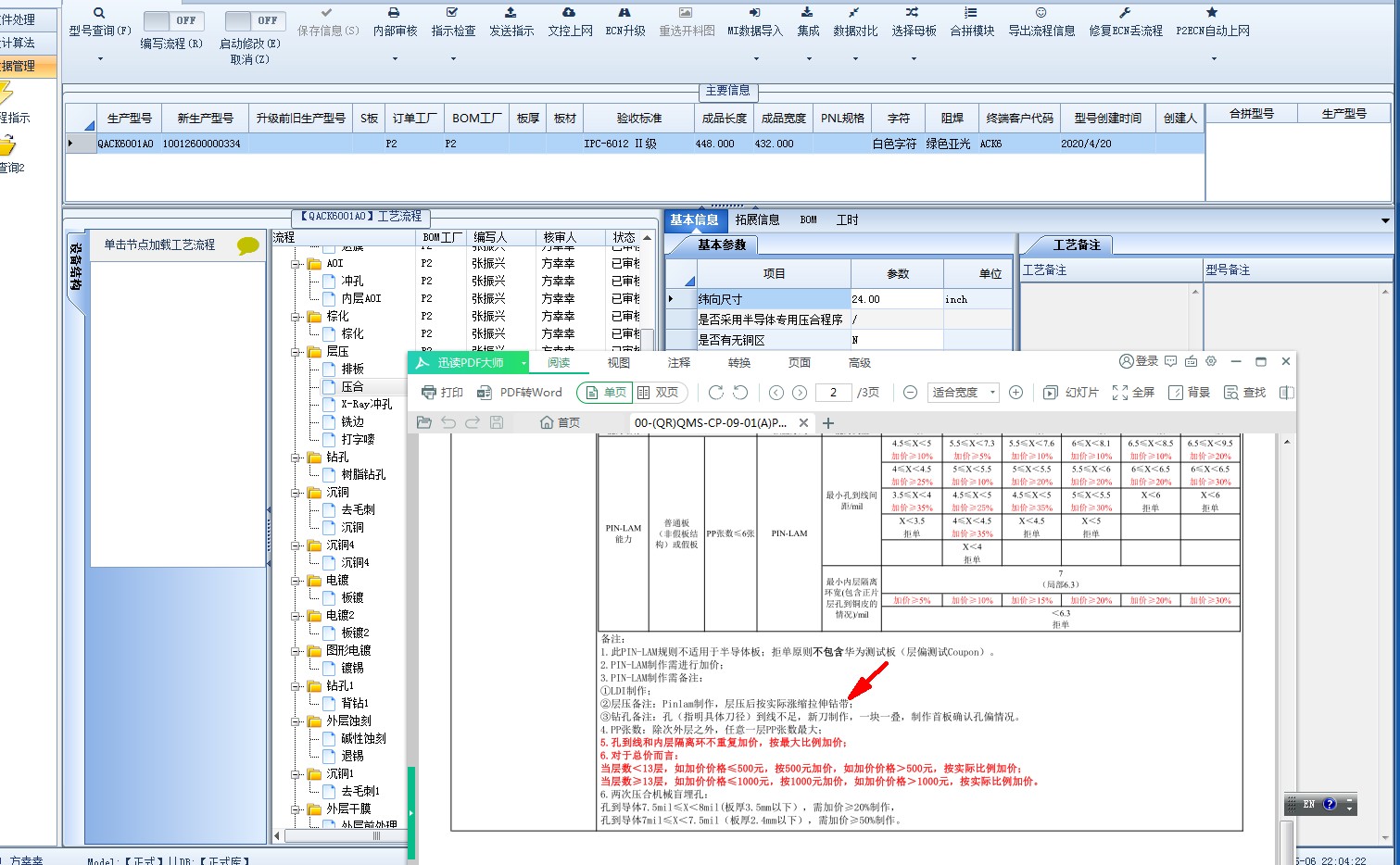Open dropdown arrow under 内部审核
The image size is (1400, 865).
(x=395, y=59)
